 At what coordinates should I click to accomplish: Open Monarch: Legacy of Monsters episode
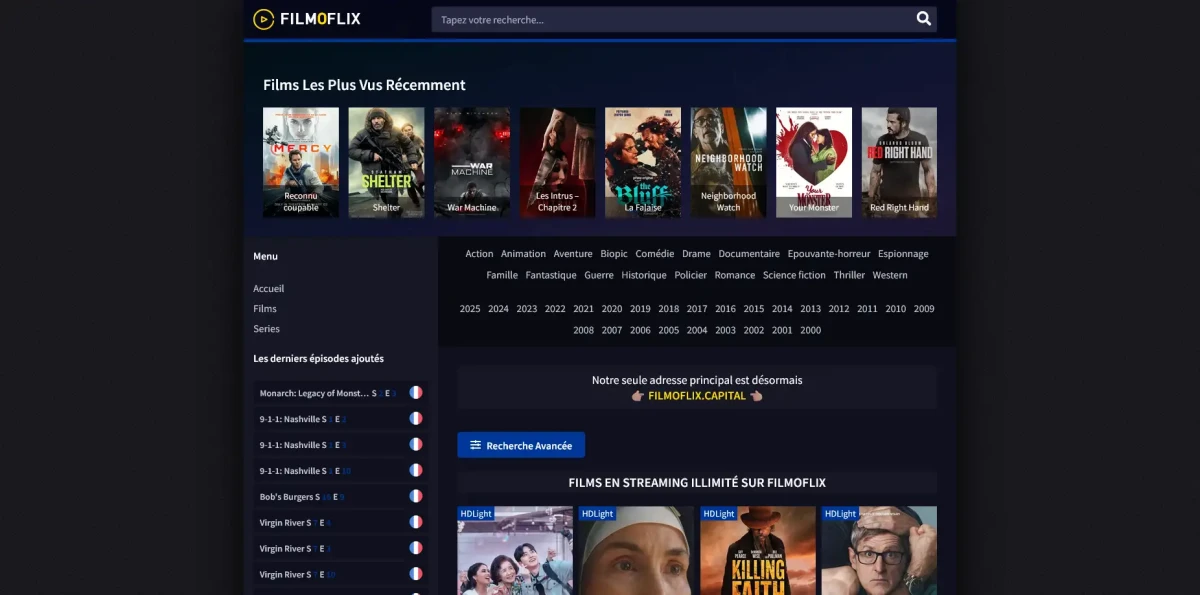340,393
